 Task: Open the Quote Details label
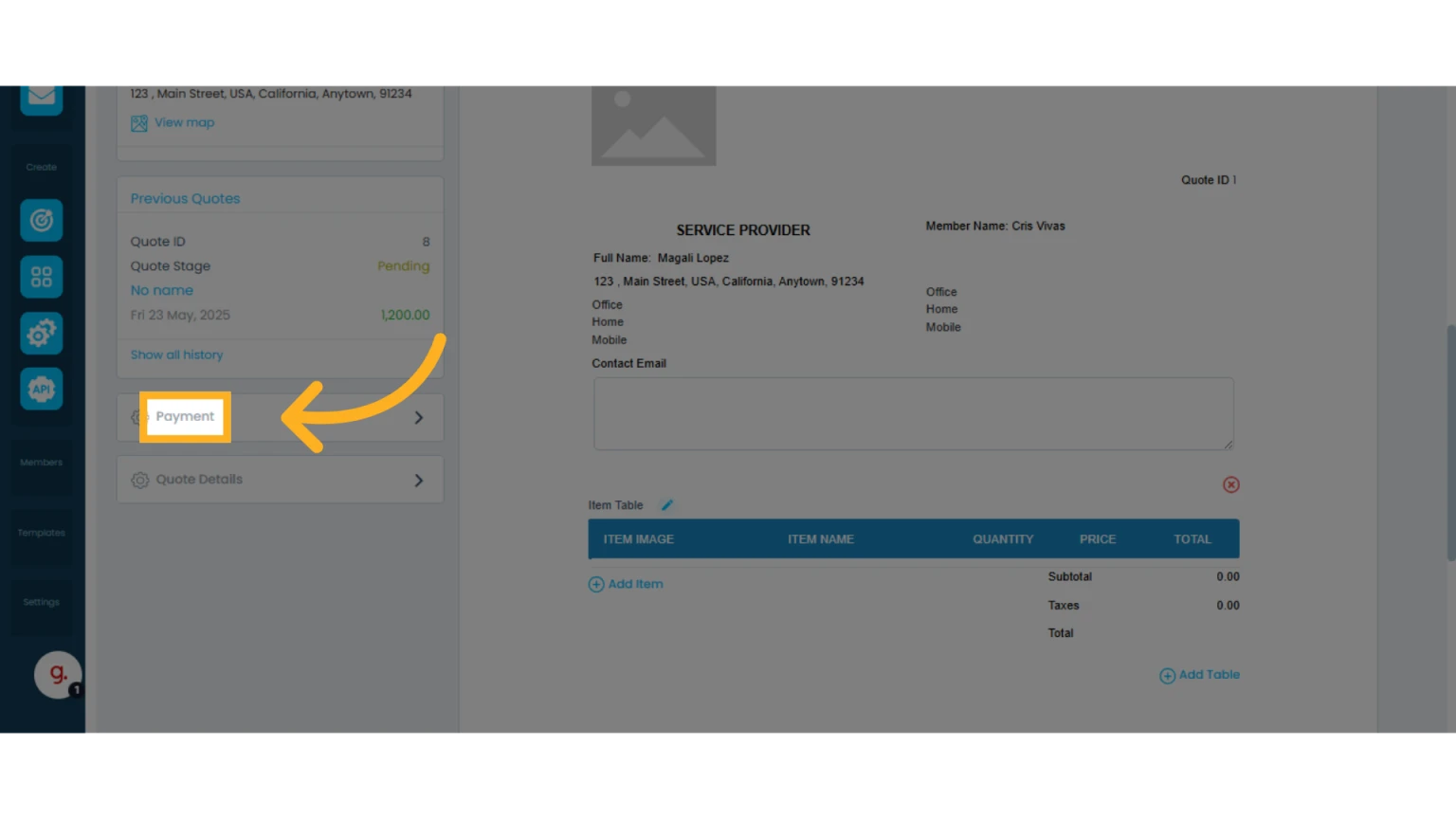(x=199, y=480)
